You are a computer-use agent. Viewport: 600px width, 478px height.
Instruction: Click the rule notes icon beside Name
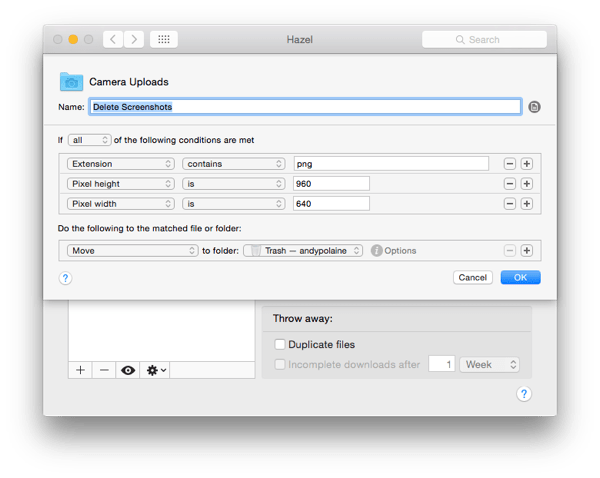pyautogui.click(x=534, y=107)
